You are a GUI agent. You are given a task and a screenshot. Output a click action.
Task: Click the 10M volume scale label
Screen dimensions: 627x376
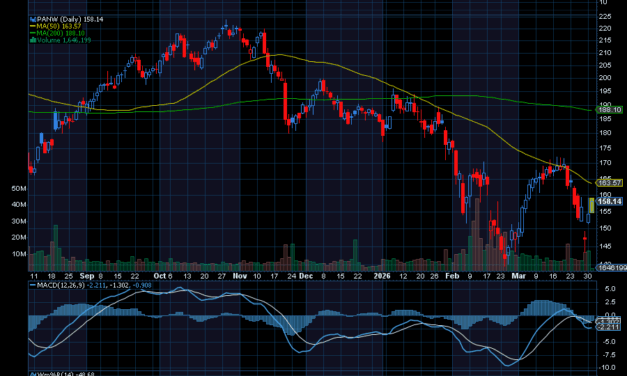click(19, 254)
